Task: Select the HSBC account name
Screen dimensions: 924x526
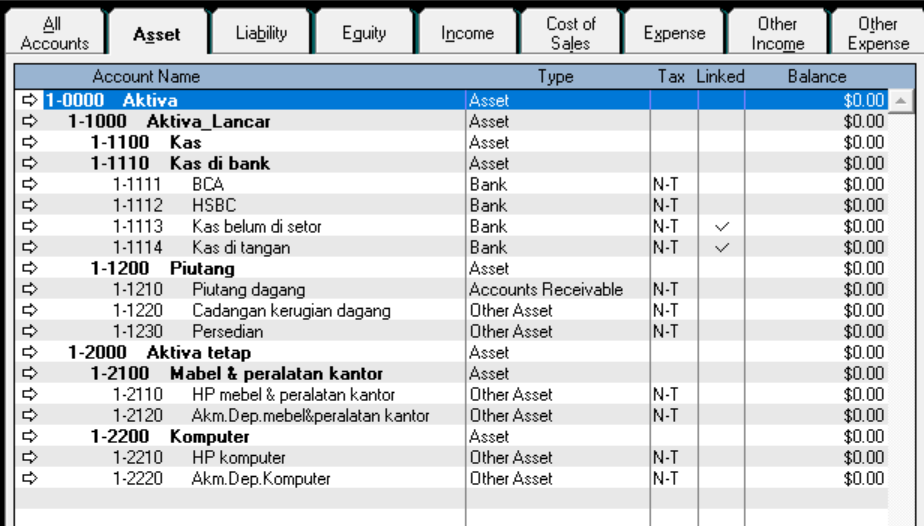Action: click(214, 205)
